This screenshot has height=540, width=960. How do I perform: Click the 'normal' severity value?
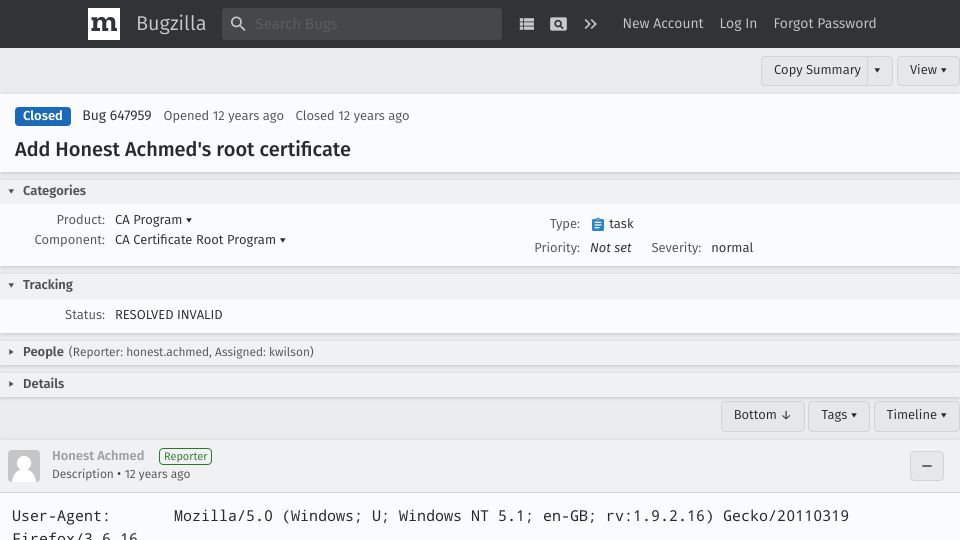732,248
